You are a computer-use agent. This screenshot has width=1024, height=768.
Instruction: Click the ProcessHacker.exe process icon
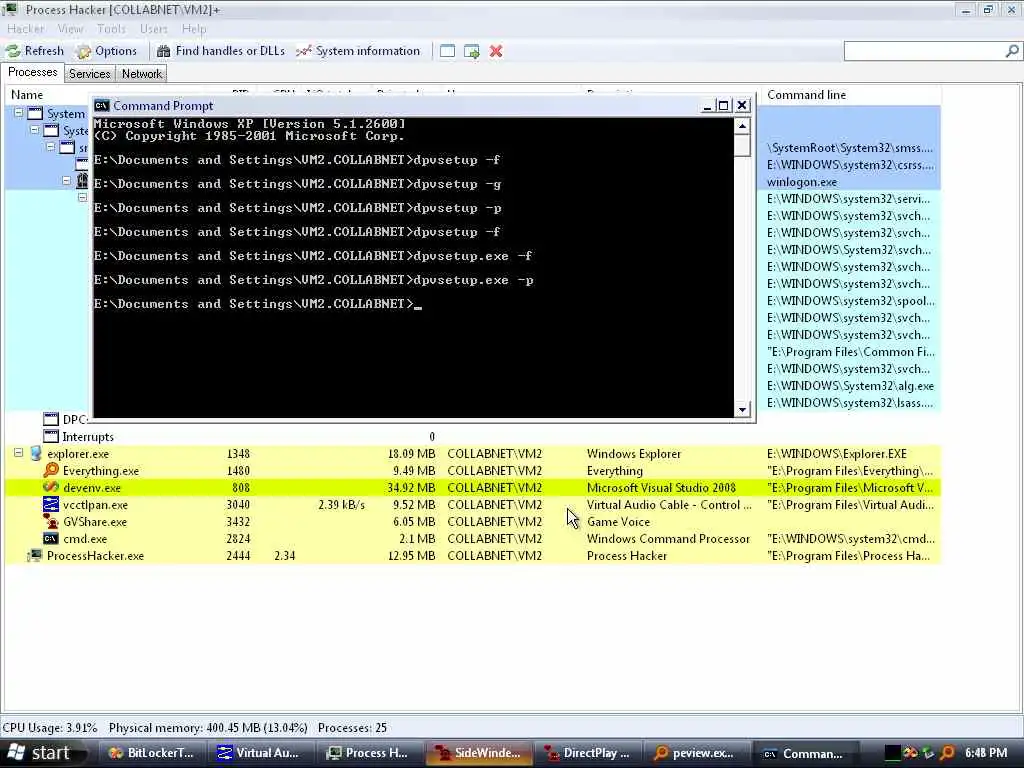click(x=35, y=556)
